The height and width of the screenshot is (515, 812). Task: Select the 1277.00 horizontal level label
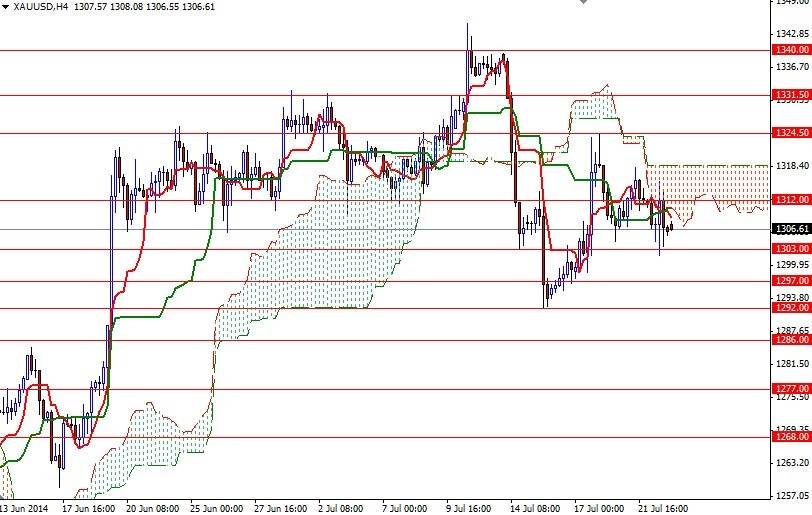(790, 389)
